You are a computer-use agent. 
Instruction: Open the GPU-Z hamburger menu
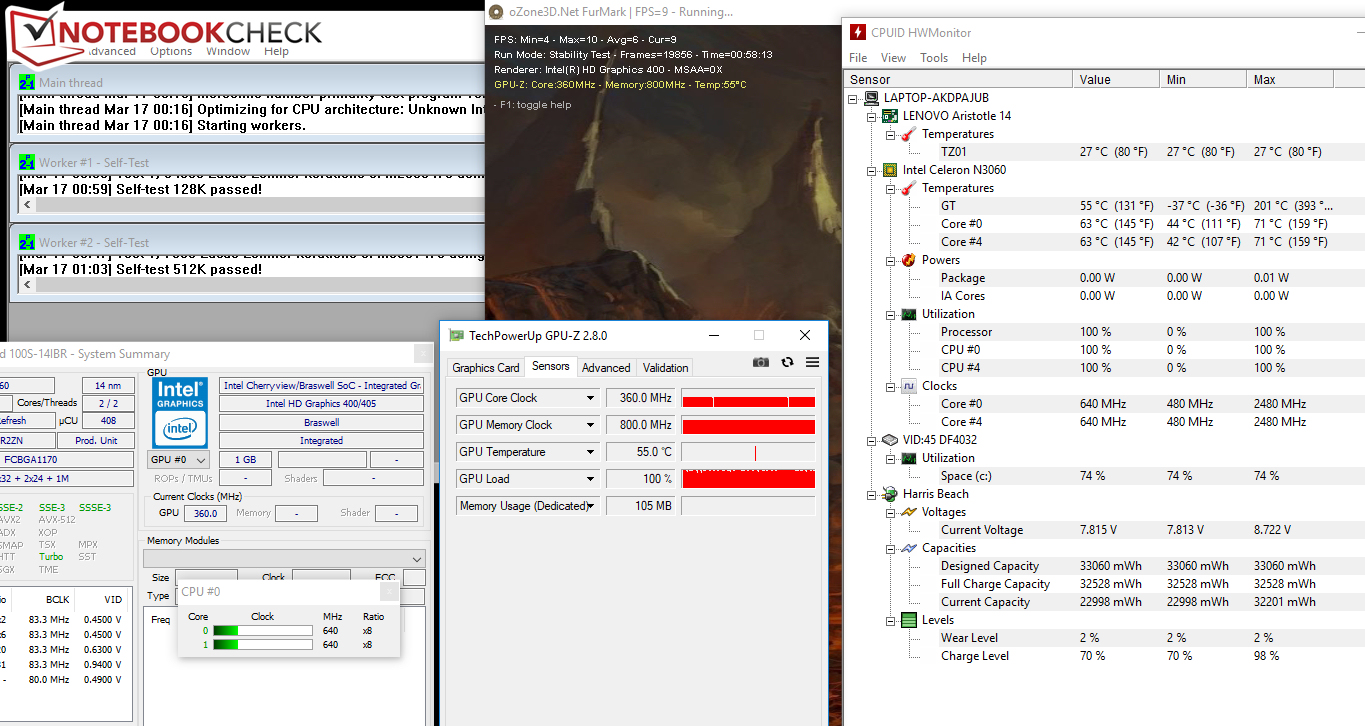pos(812,362)
